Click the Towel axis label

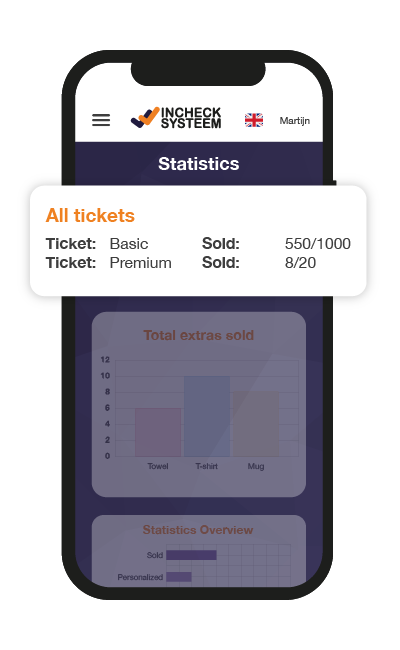click(x=158, y=466)
